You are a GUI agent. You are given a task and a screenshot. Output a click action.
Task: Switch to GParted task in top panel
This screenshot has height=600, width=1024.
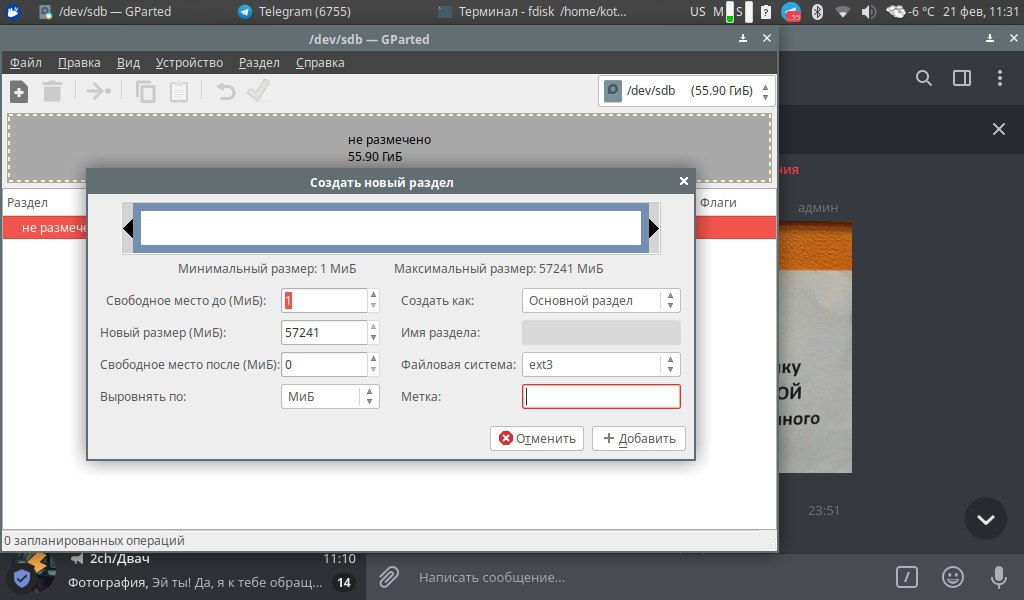(x=105, y=11)
